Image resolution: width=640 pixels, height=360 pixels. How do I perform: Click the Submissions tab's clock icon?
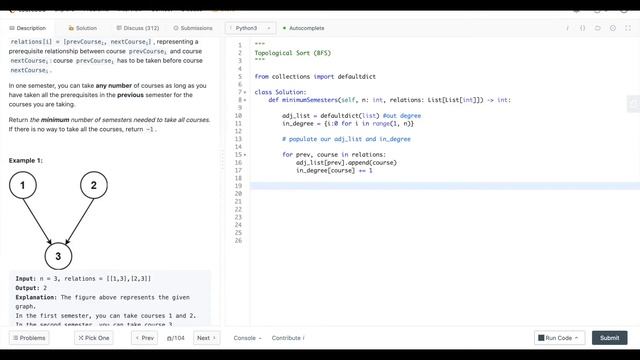coord(176,28)
